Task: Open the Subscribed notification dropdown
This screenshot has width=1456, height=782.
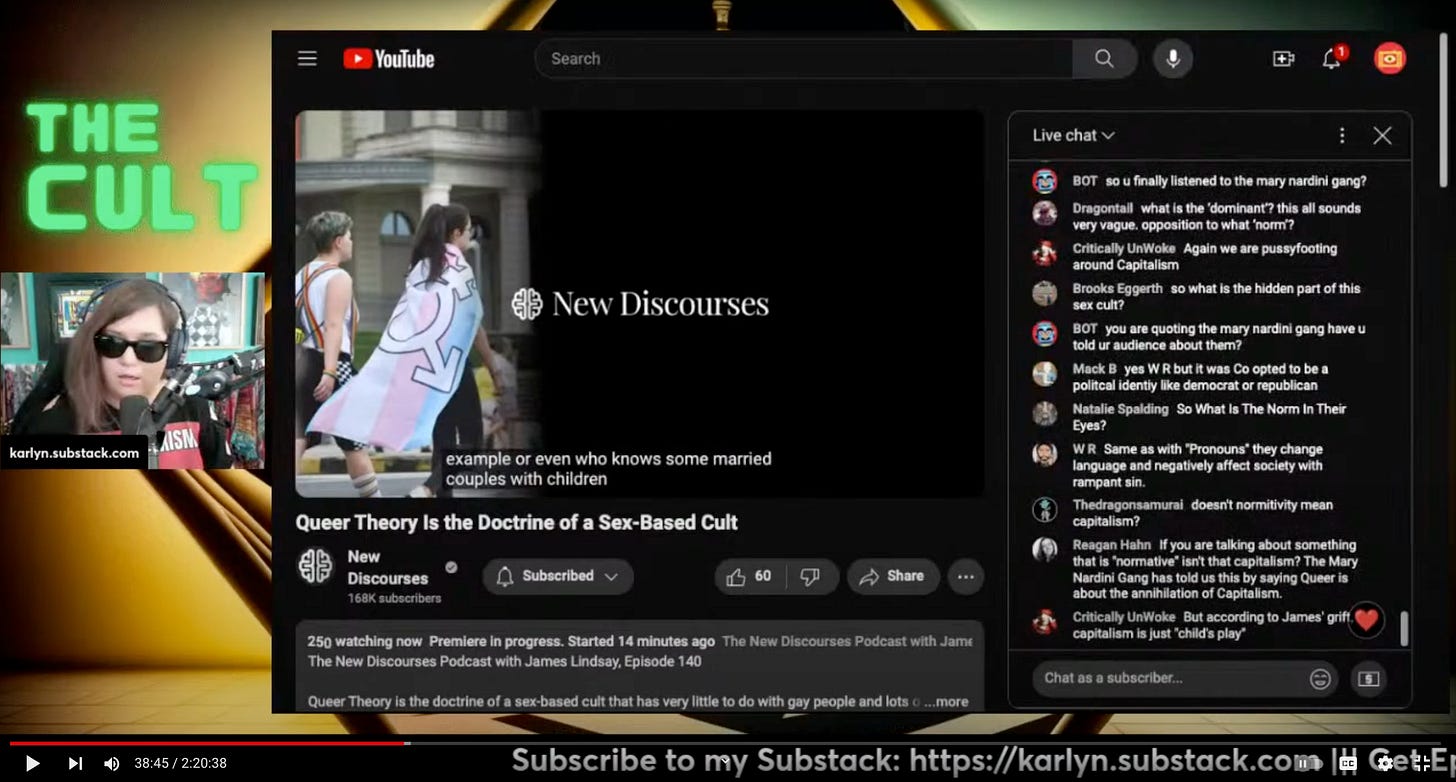Action: click(558, 576)
